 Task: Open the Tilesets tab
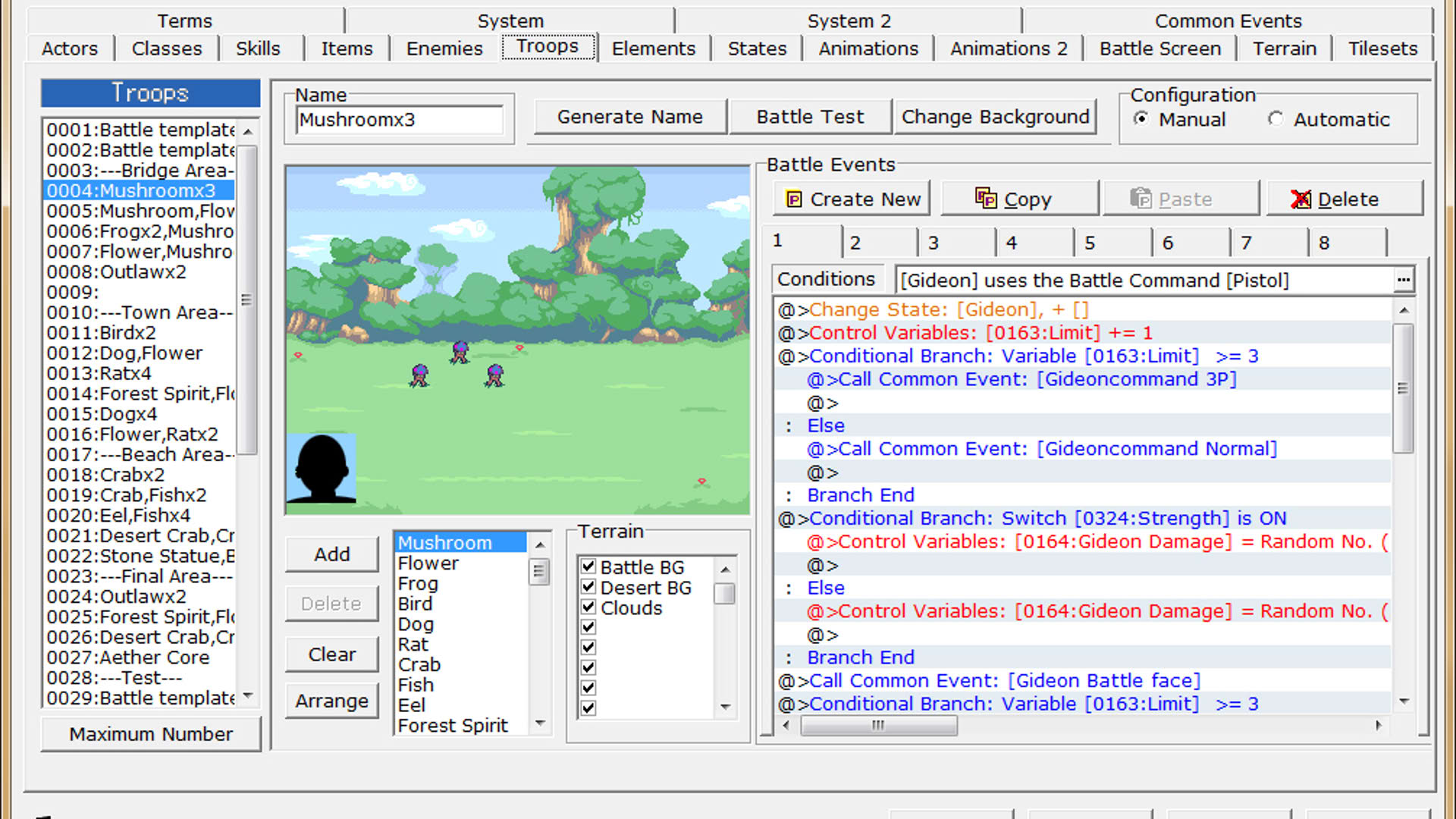(x=1382, y=49)
